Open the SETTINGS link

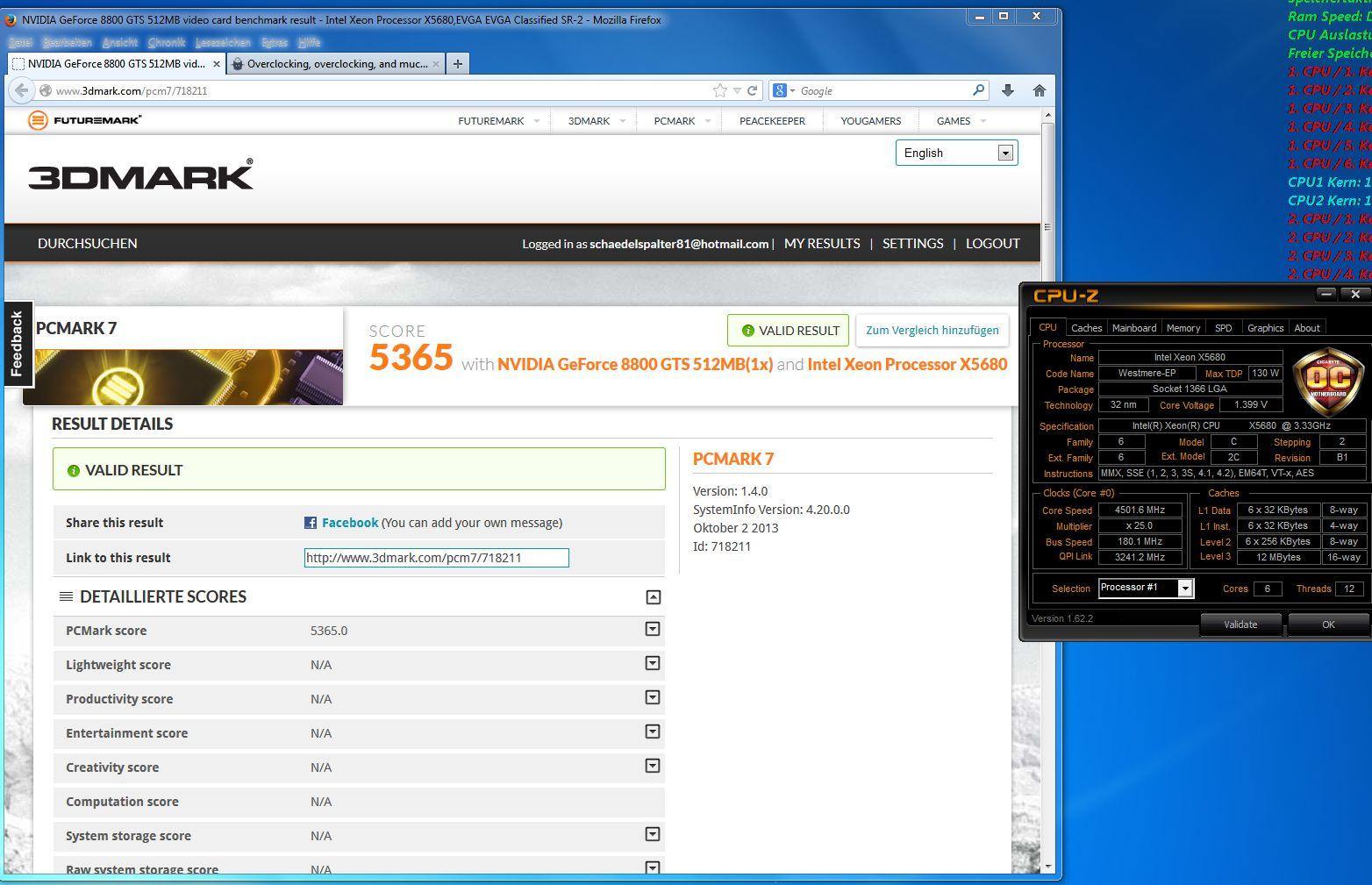click(912, 244)
